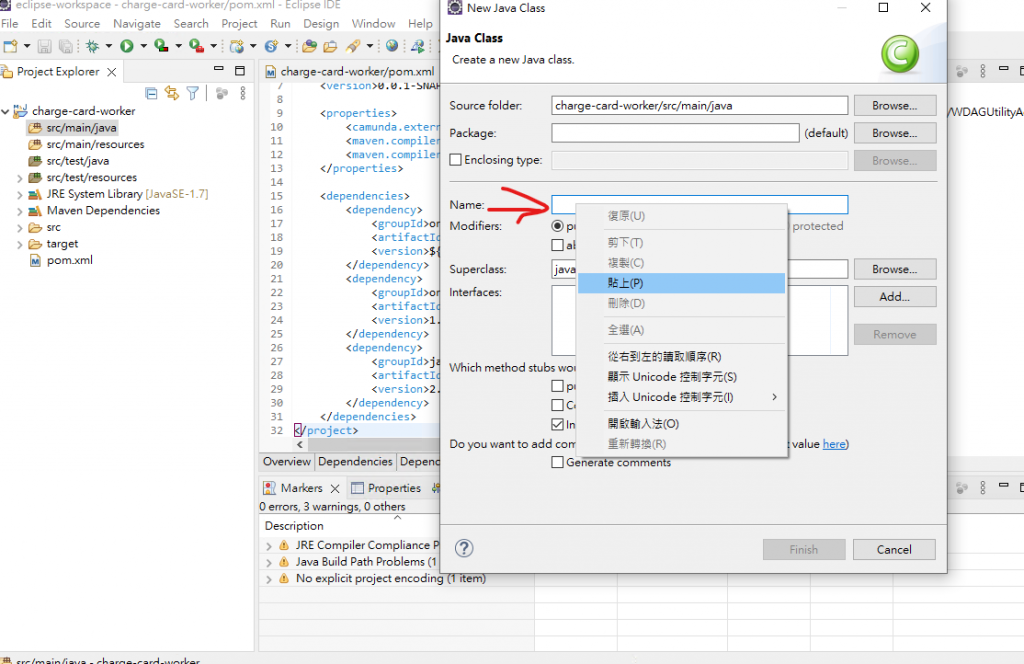Click the Save All toolbar icon

pyautogui.click(x=65, y=46)
